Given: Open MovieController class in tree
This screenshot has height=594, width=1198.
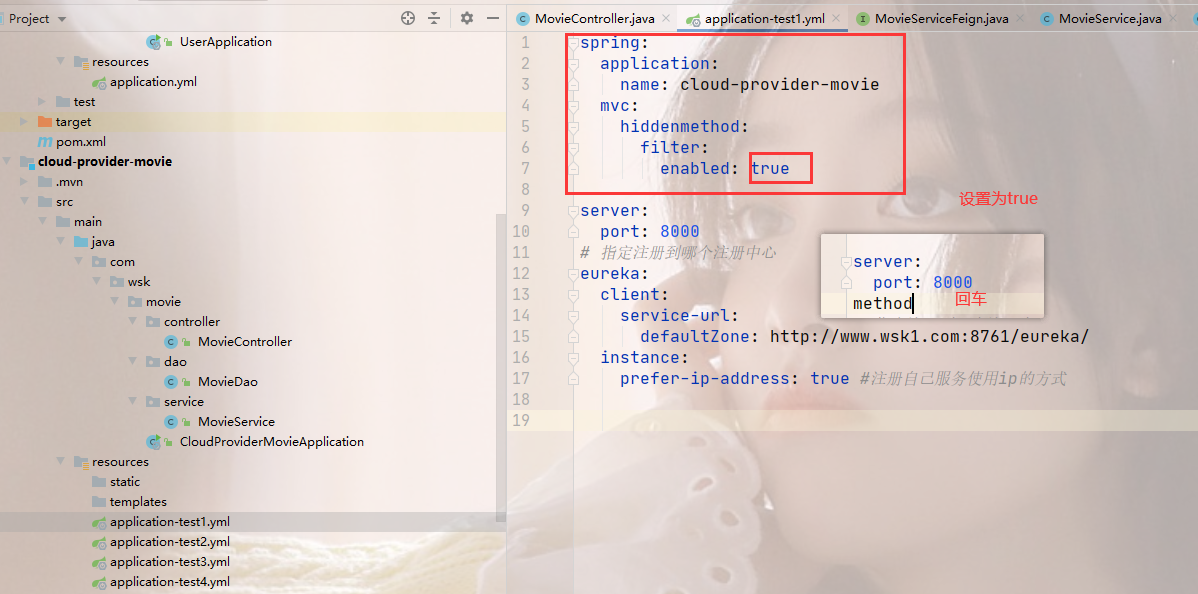Looking at the screenshot, I should pyautogui.click(x=244, y=342).
